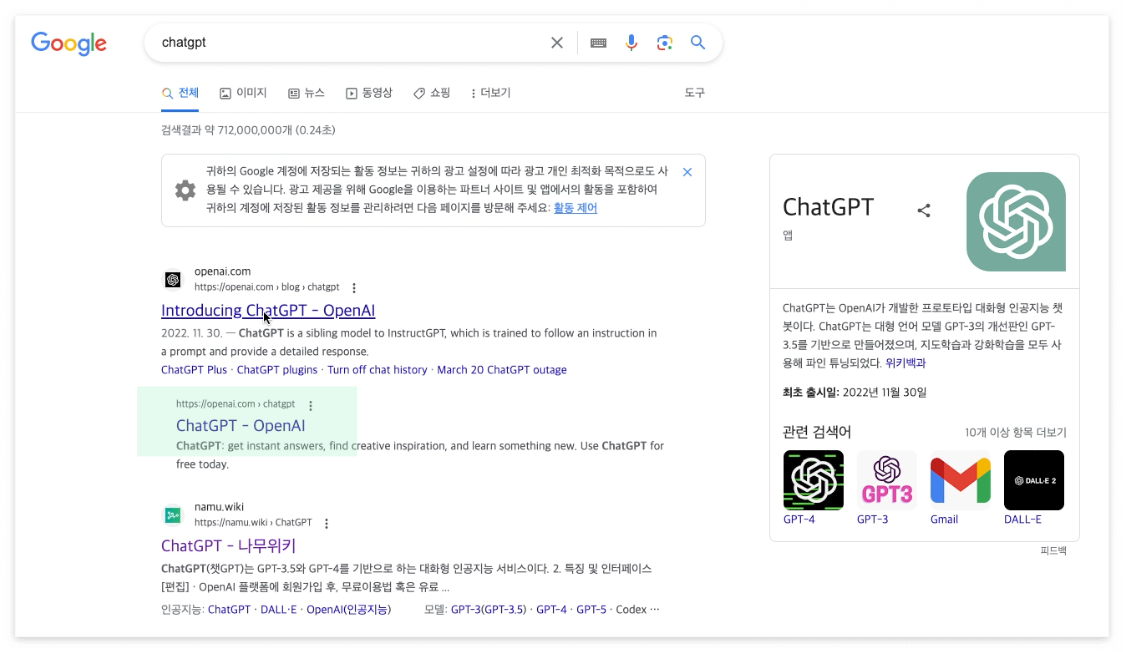Switch to the 쇼핑 tab
This screenshot has width=1124, height=652.
click(432, 93)
